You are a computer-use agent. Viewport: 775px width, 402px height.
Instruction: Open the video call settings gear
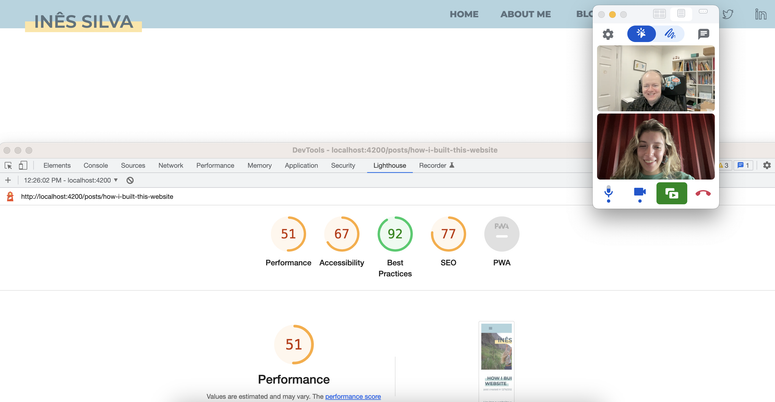pyautogui.click(x=608, y=34)
